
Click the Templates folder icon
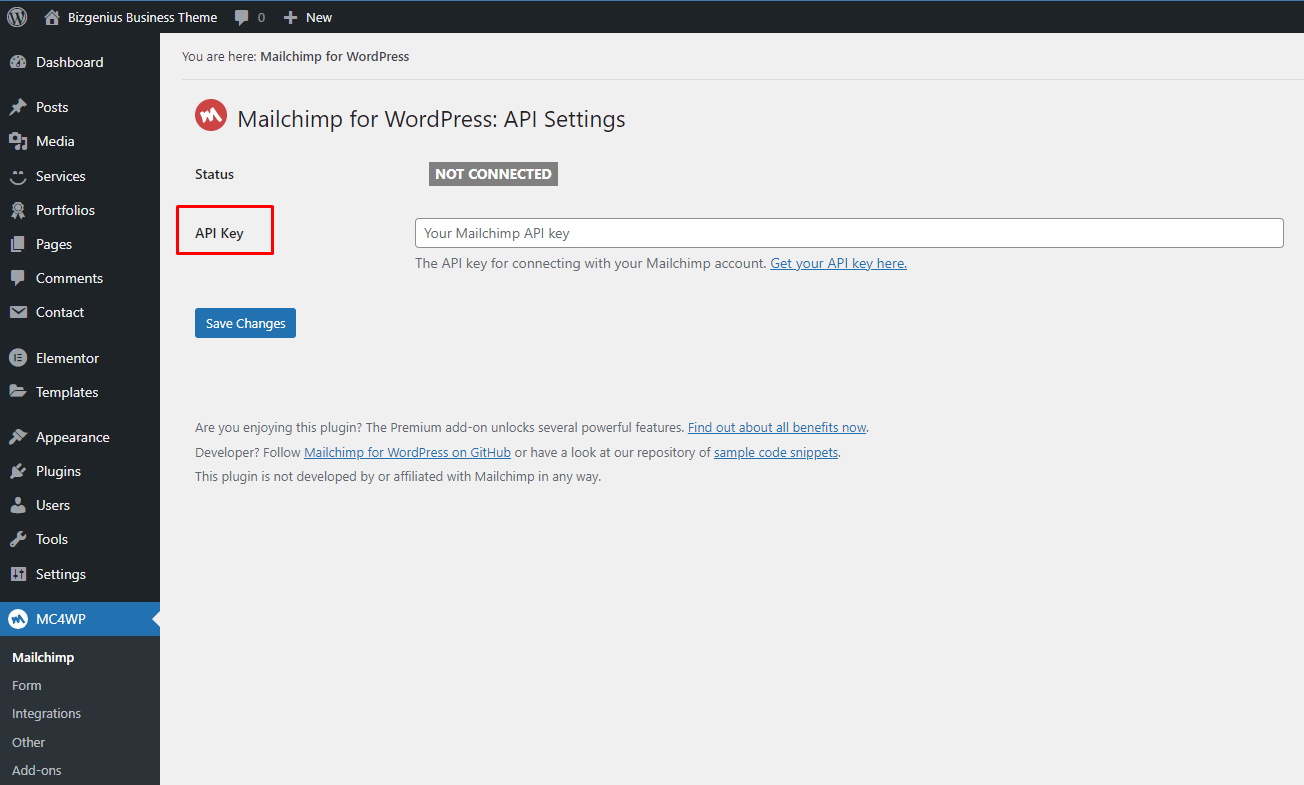coord(18,392)
